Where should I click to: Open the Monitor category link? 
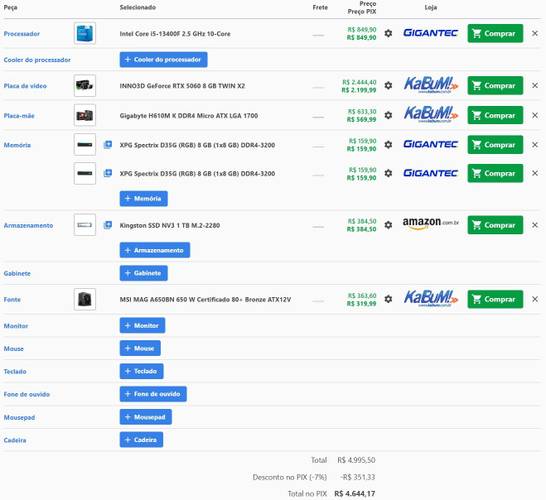16,326
